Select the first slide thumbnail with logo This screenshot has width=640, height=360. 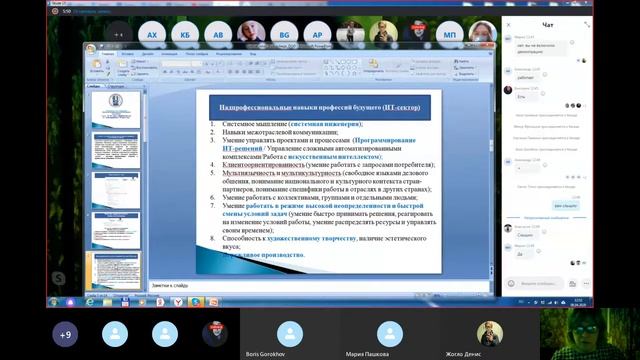pos(116,109)
